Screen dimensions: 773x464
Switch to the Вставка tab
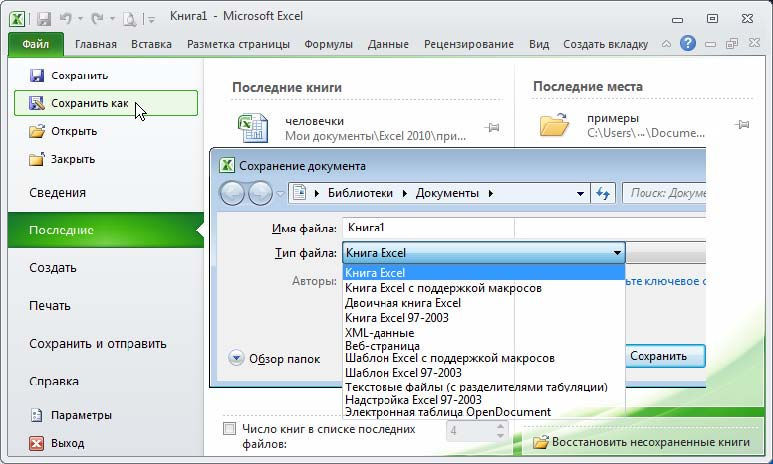point(151,44)
